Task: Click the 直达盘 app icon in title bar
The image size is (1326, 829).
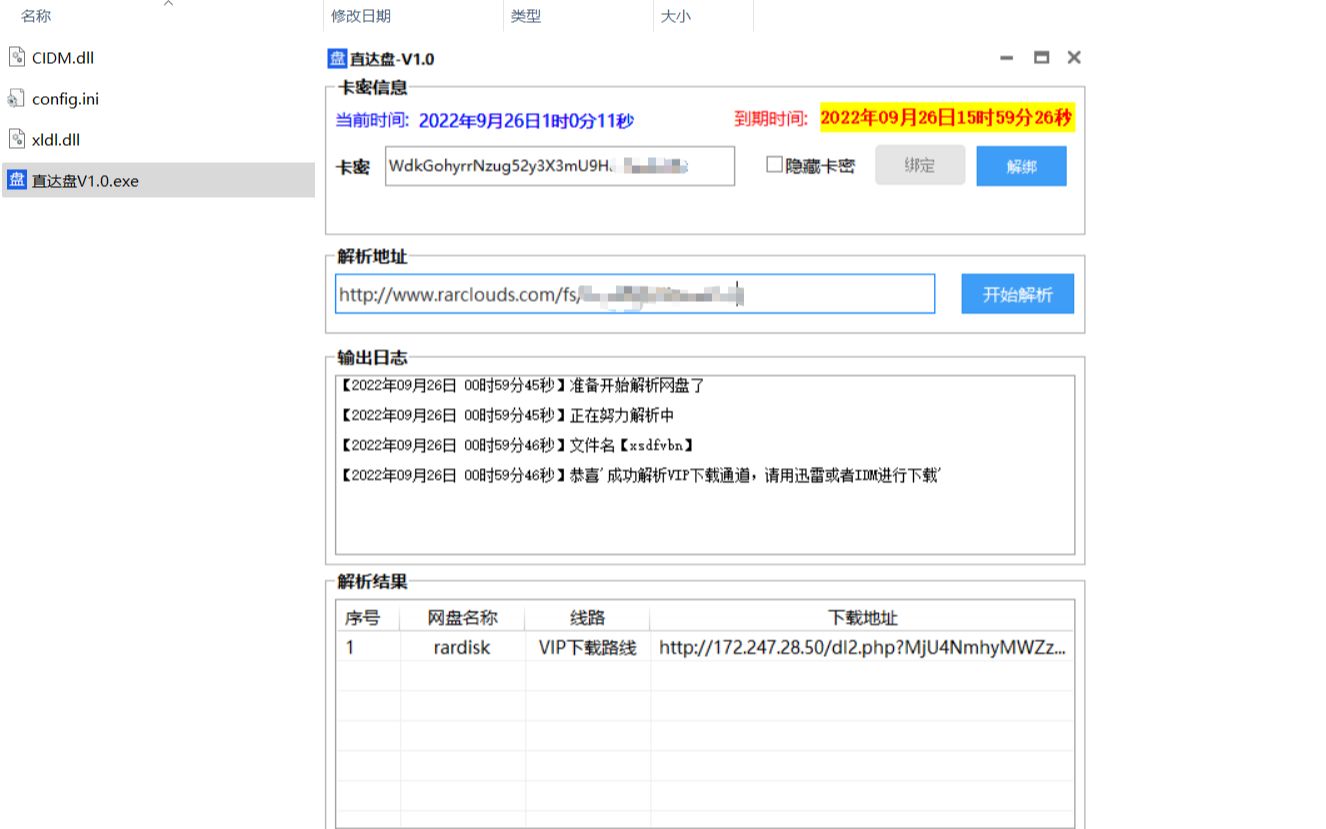Action: pyautogui.click(x=337, y=59)
